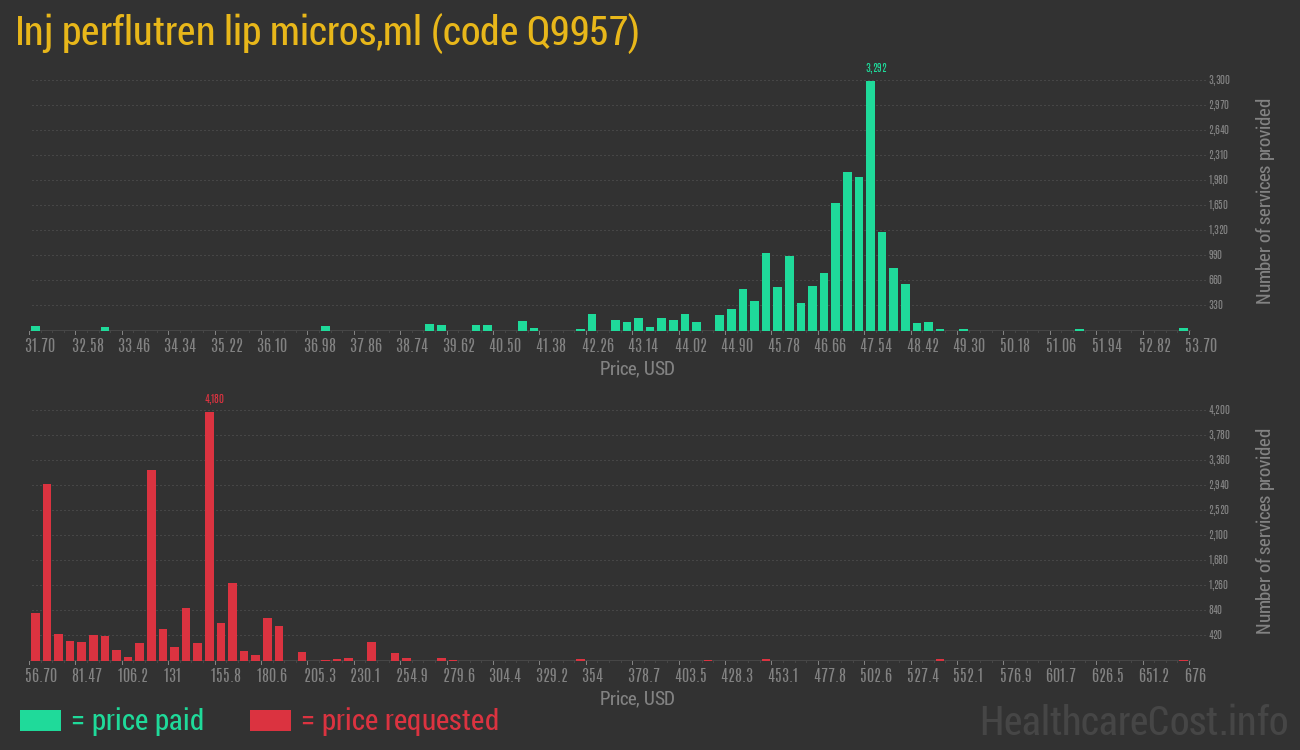Click the 'Price, USD' title under the green chart
Viewport: 1300px width, 750px height.
tap(637, 369)
